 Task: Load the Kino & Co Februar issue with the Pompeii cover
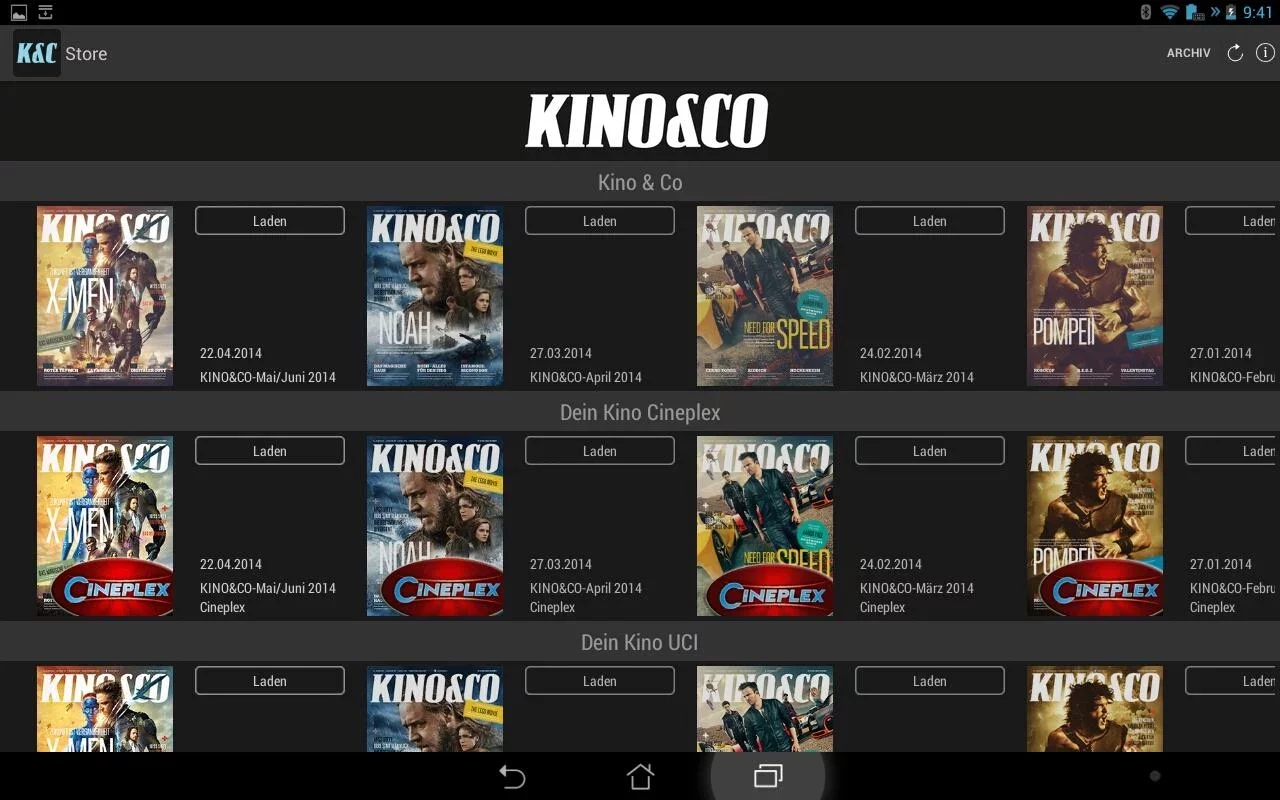[x=1232, y=221]
